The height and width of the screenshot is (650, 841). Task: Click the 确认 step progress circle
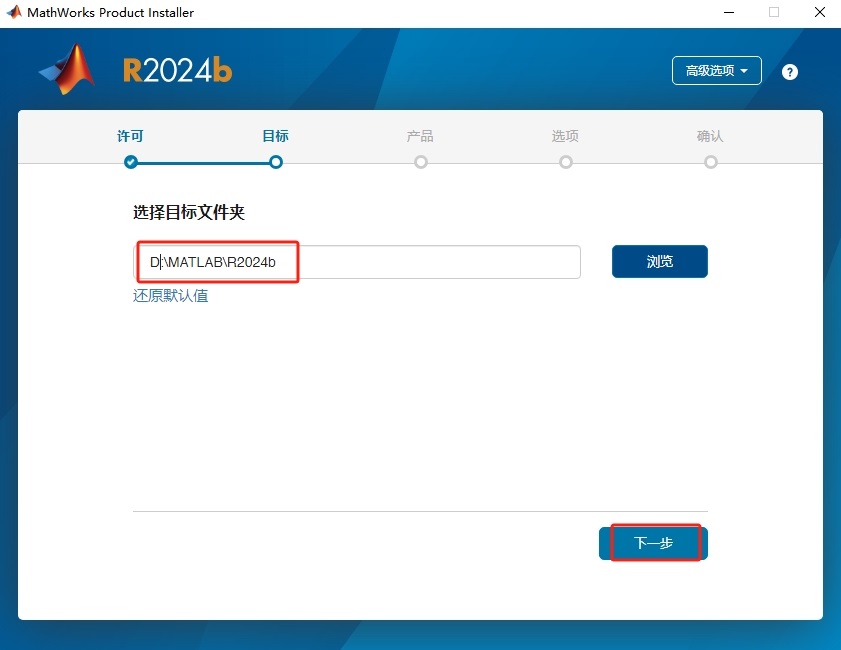tap(711, 162)
